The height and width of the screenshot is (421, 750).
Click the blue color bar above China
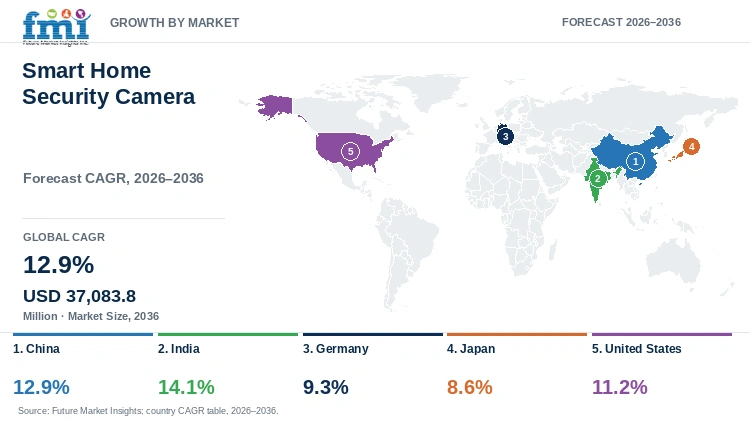[83, 334]
